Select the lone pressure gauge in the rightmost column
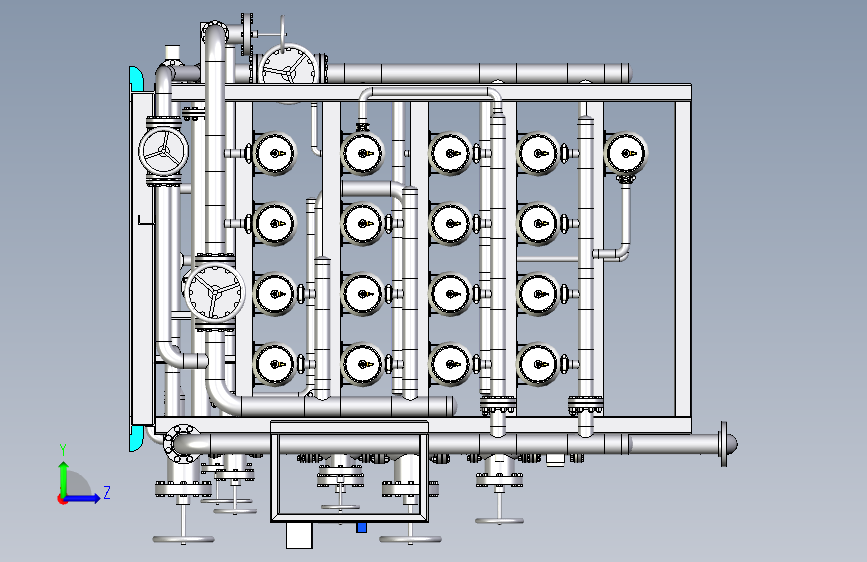 [x=625, y=153]
